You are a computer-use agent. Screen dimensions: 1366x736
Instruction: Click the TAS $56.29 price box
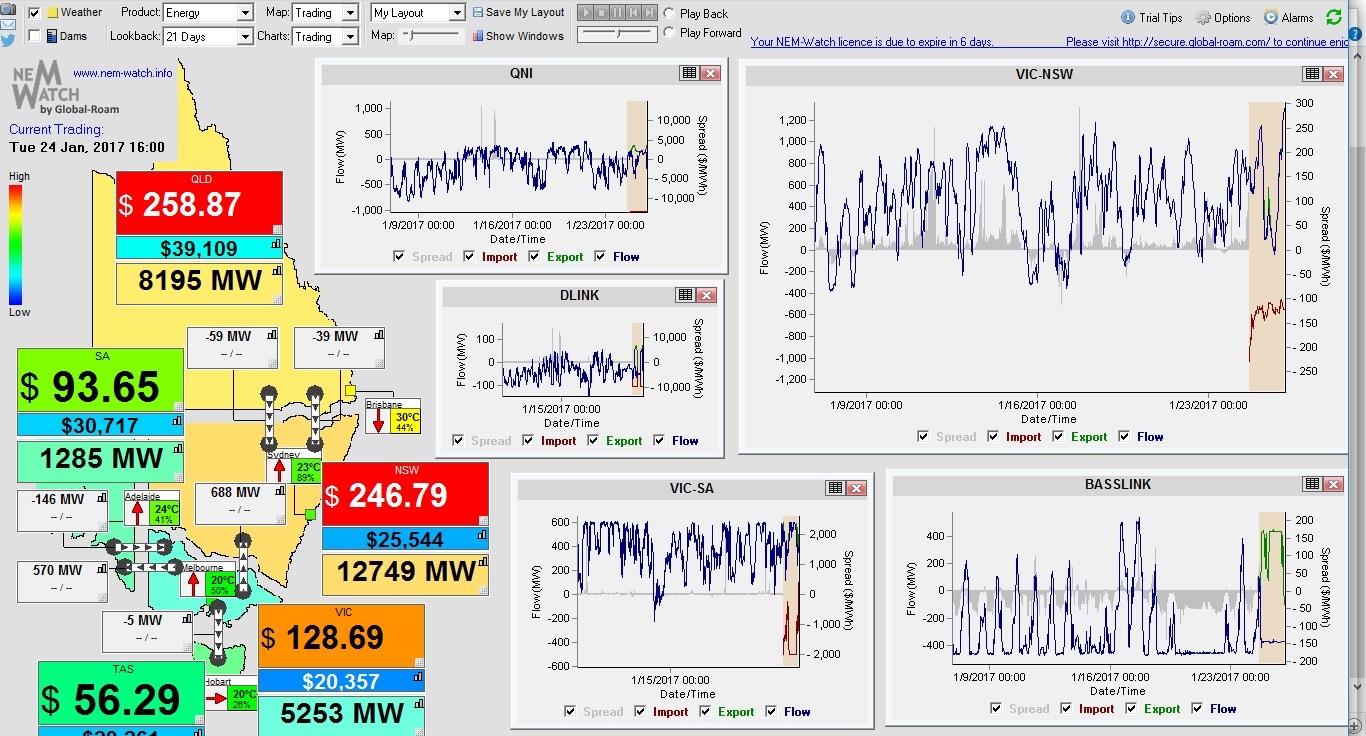(122, 695)
